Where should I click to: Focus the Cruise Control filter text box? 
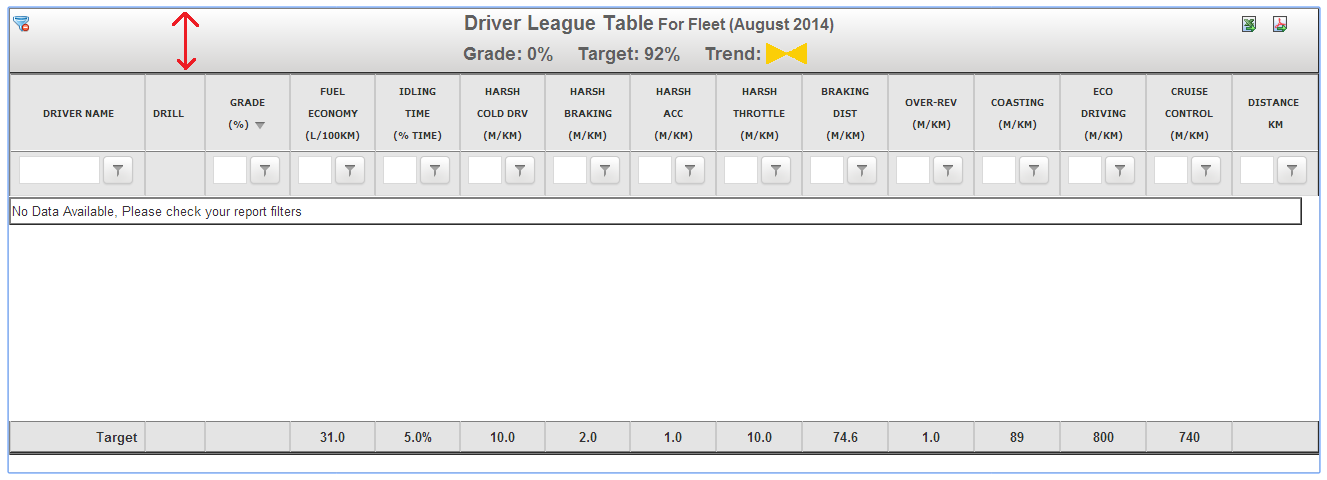(1171, 171)
